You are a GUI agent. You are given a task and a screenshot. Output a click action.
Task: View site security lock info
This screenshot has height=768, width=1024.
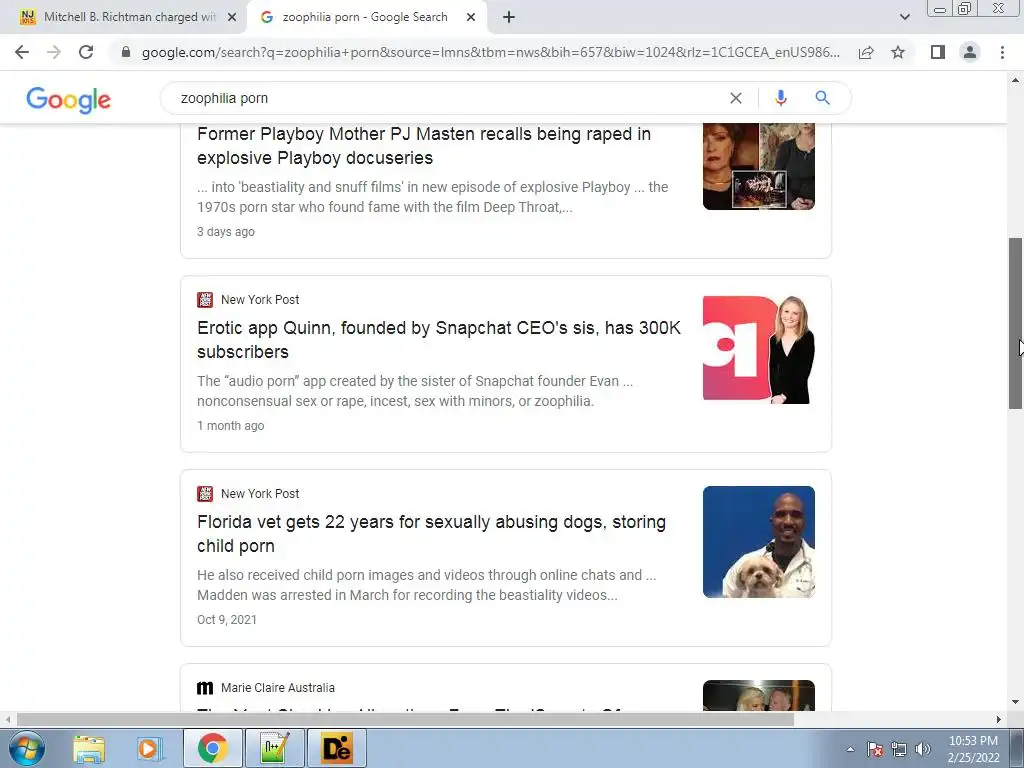pos(125,52)
